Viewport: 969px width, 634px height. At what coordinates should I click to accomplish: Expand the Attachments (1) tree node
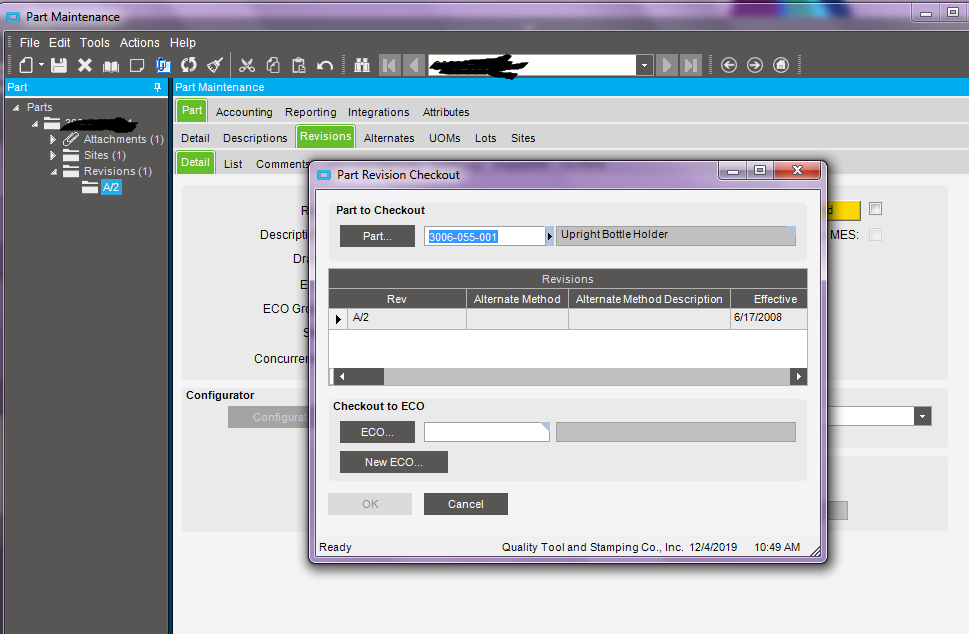coord(53,140)
